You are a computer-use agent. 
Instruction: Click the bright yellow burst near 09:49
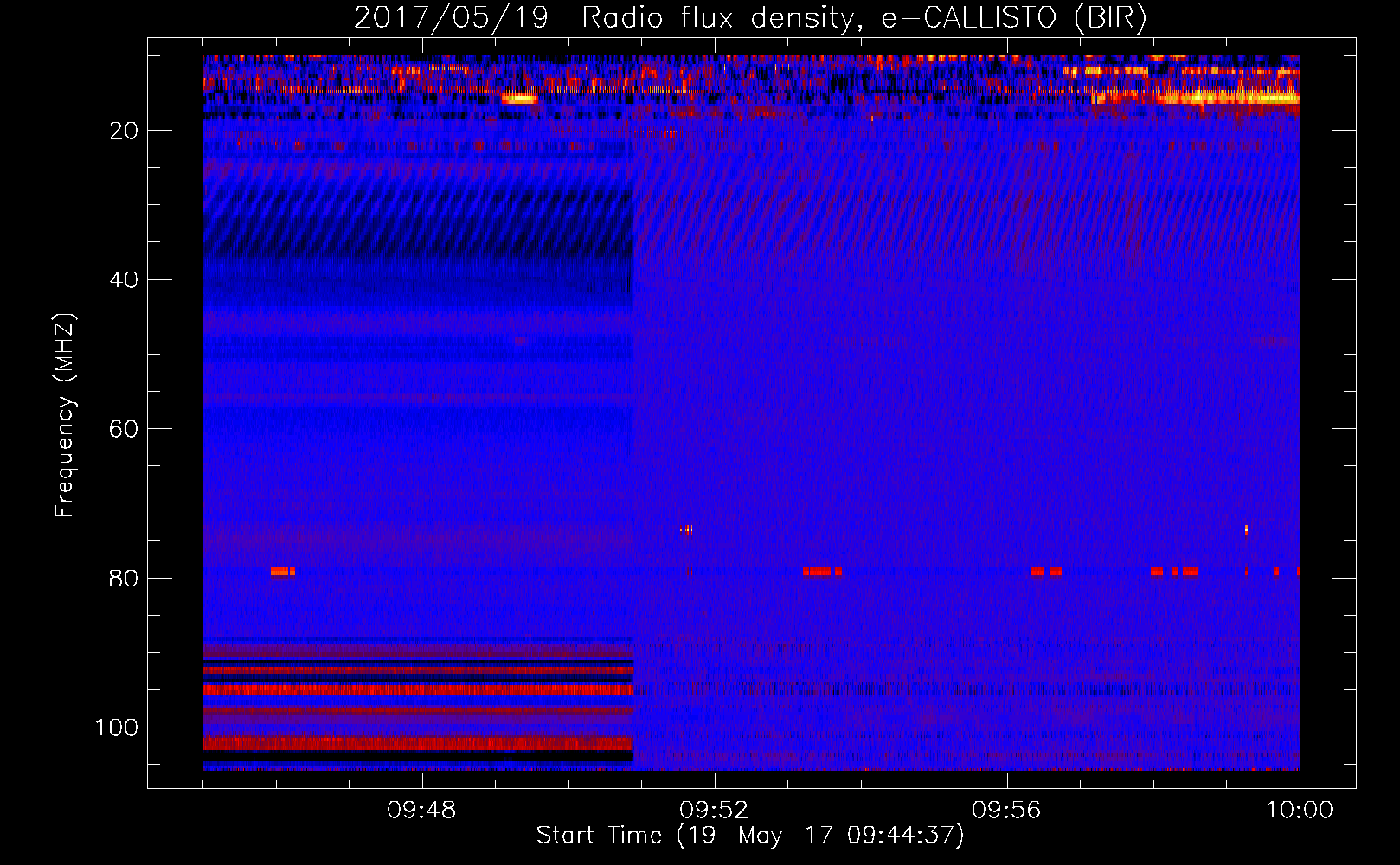[519, 99]
